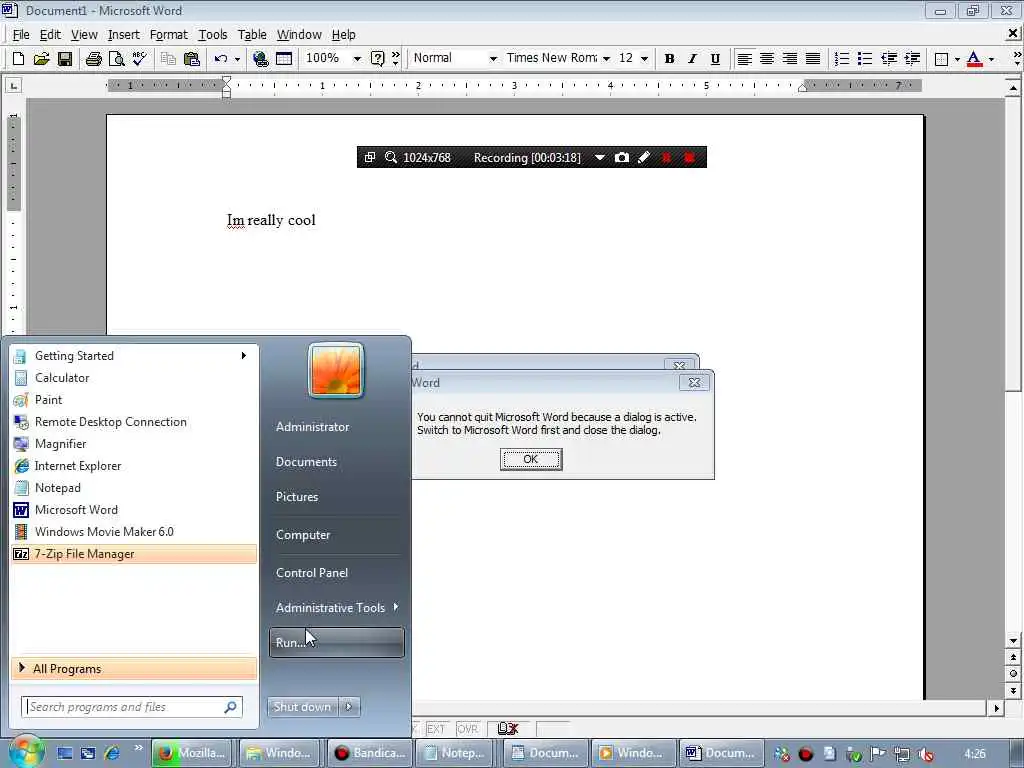Click Mozilla Firefox taskbar button
1024x768 pixels.
(x=193, y=753)
